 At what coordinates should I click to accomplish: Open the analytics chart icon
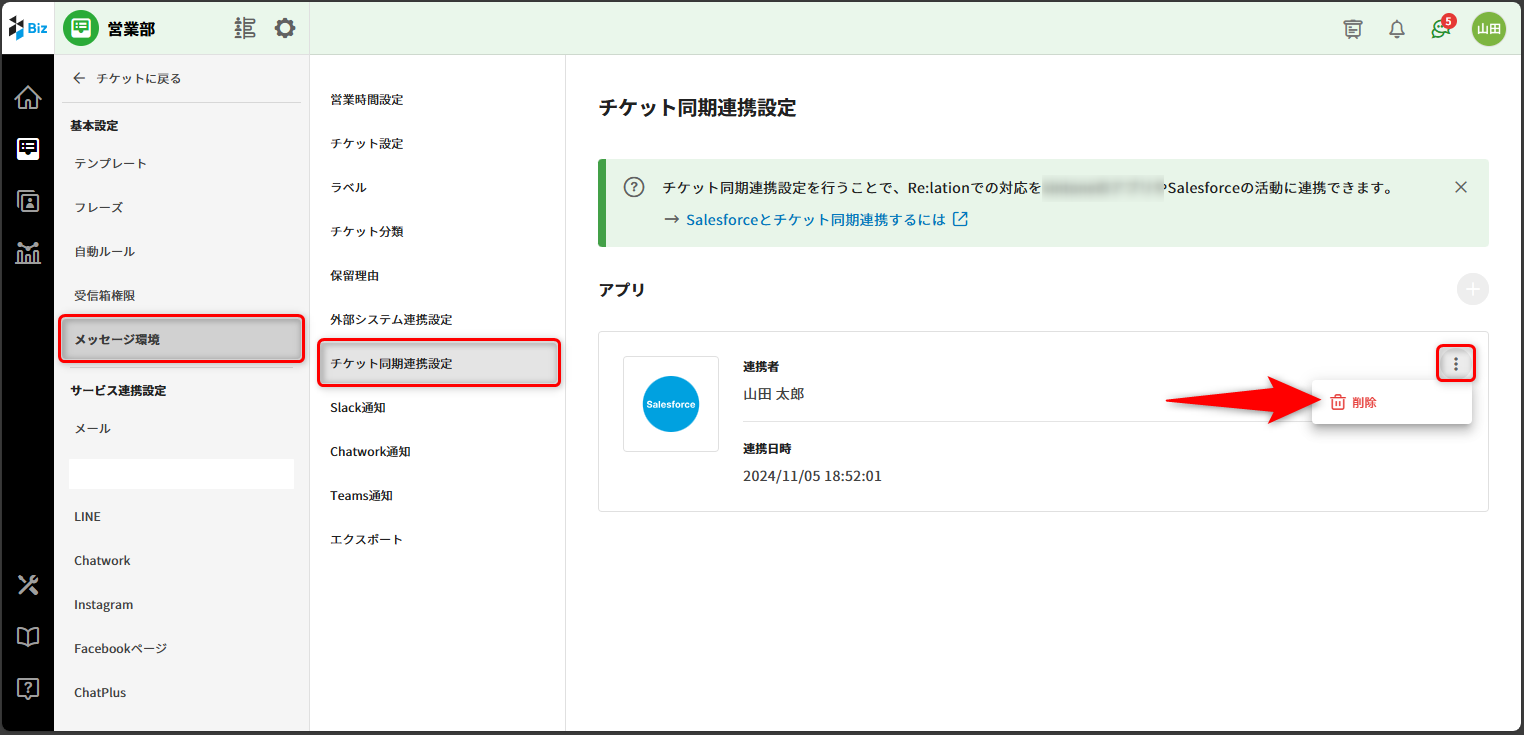[x=28, y=253]
